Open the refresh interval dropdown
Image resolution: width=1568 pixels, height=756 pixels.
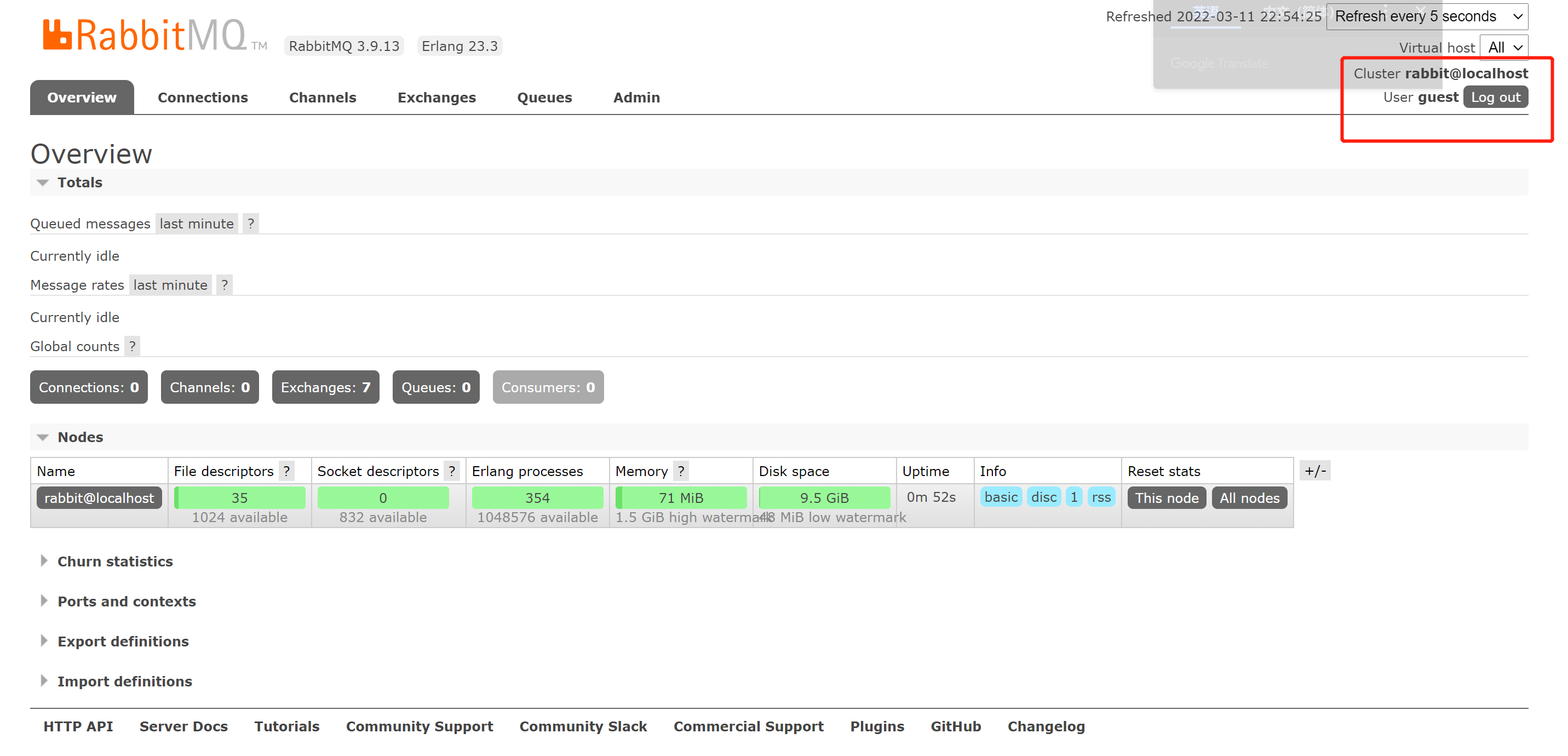pos(1426,16)
